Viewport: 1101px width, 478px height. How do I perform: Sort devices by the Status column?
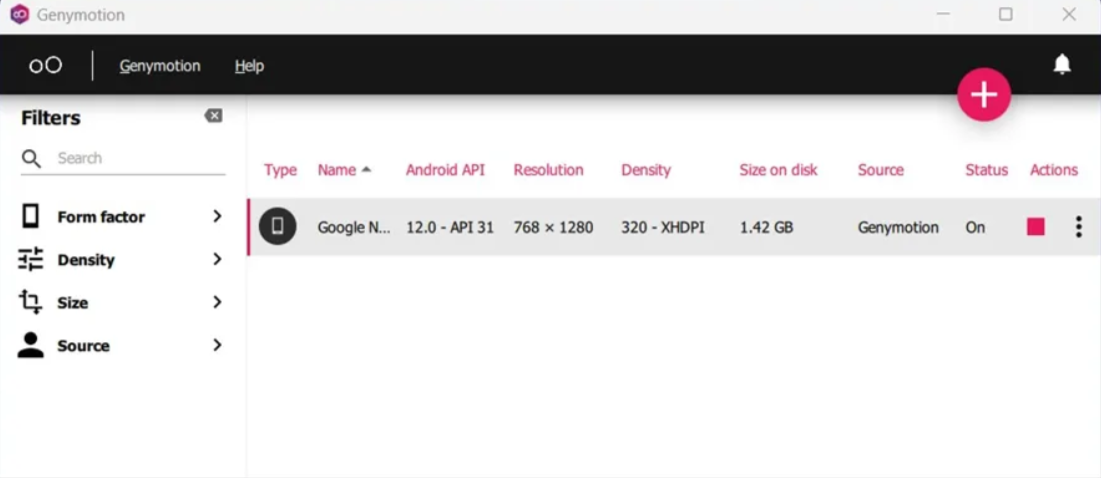tap(986, 170)
